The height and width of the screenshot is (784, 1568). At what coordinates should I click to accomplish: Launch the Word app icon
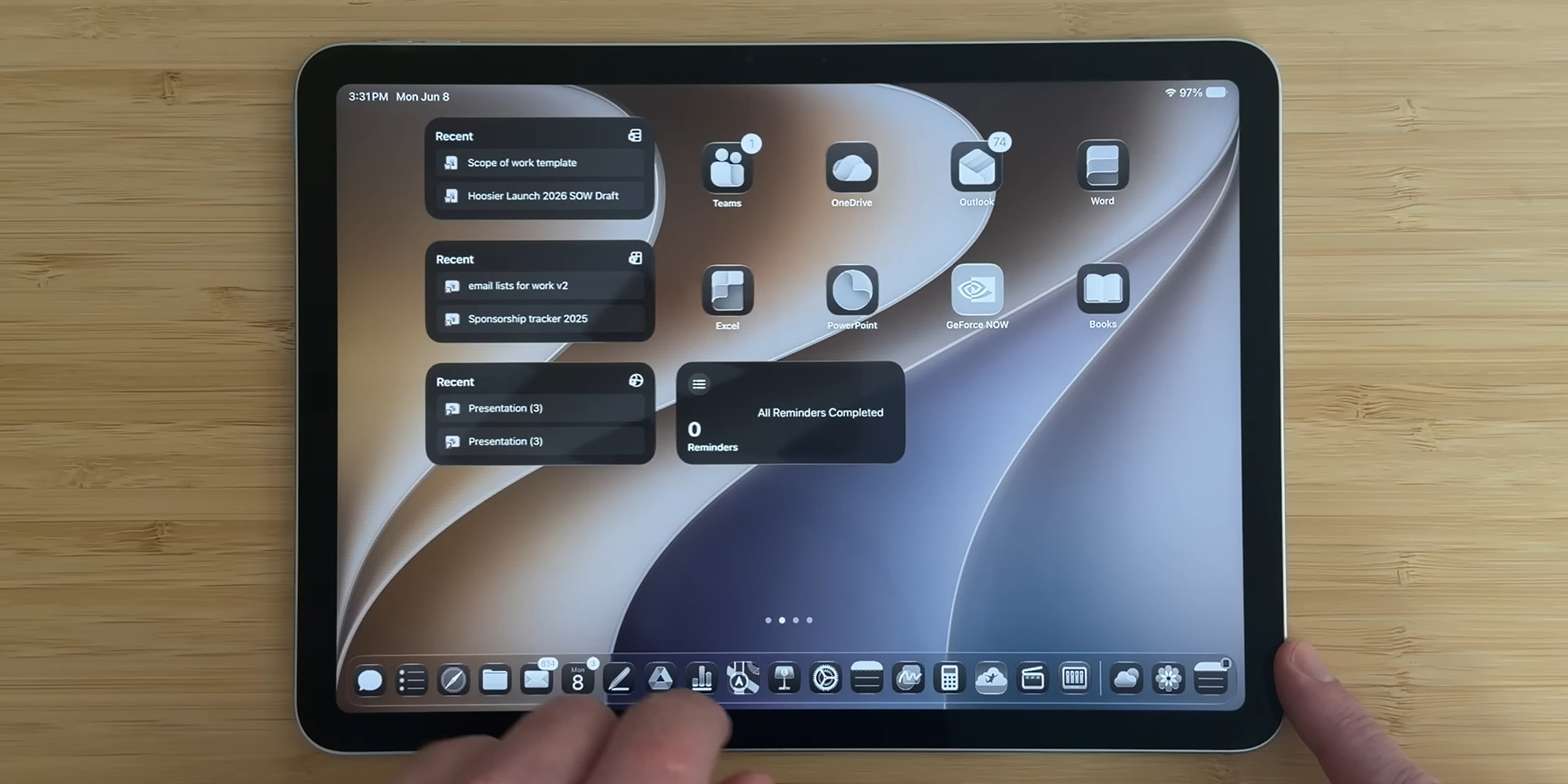coord(1102,165)
